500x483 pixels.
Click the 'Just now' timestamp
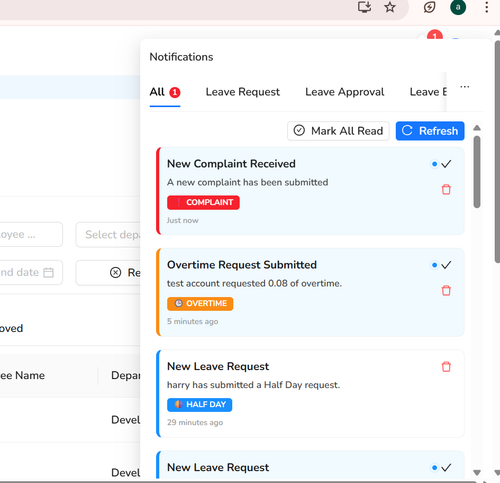[183, 220]
